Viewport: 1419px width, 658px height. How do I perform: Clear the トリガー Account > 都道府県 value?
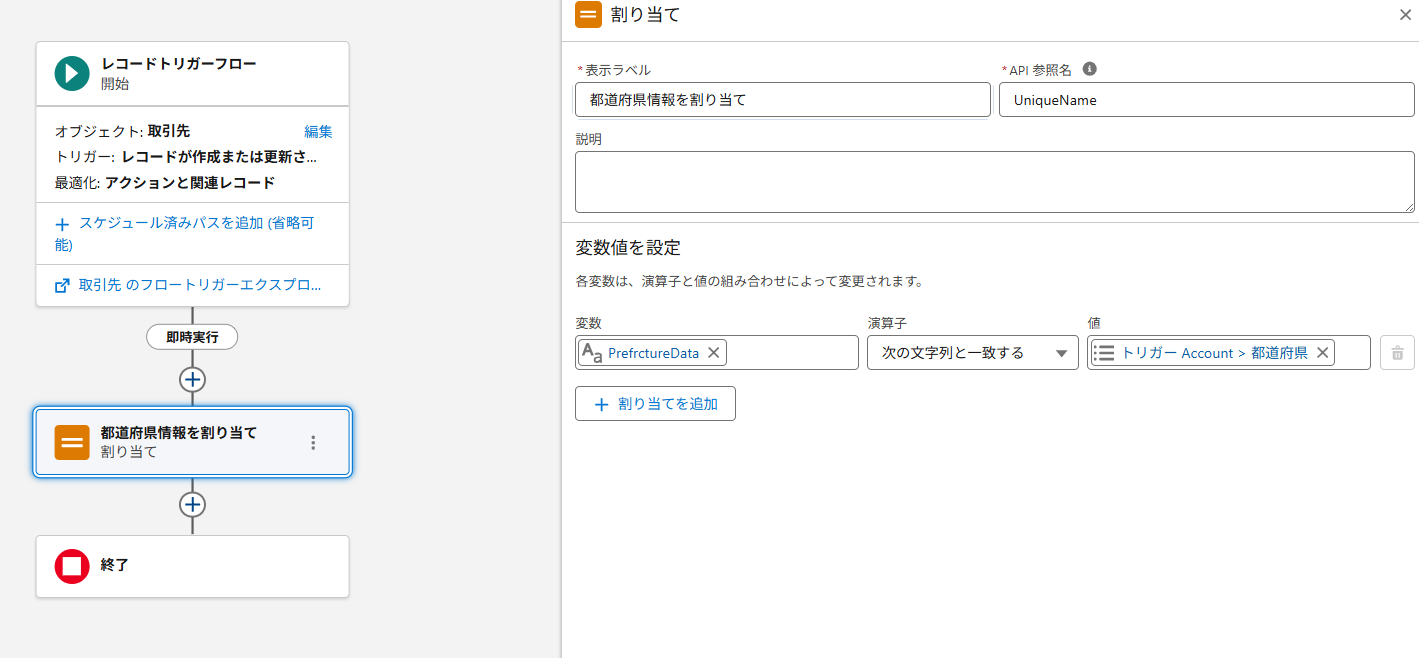coord(1321,353)
